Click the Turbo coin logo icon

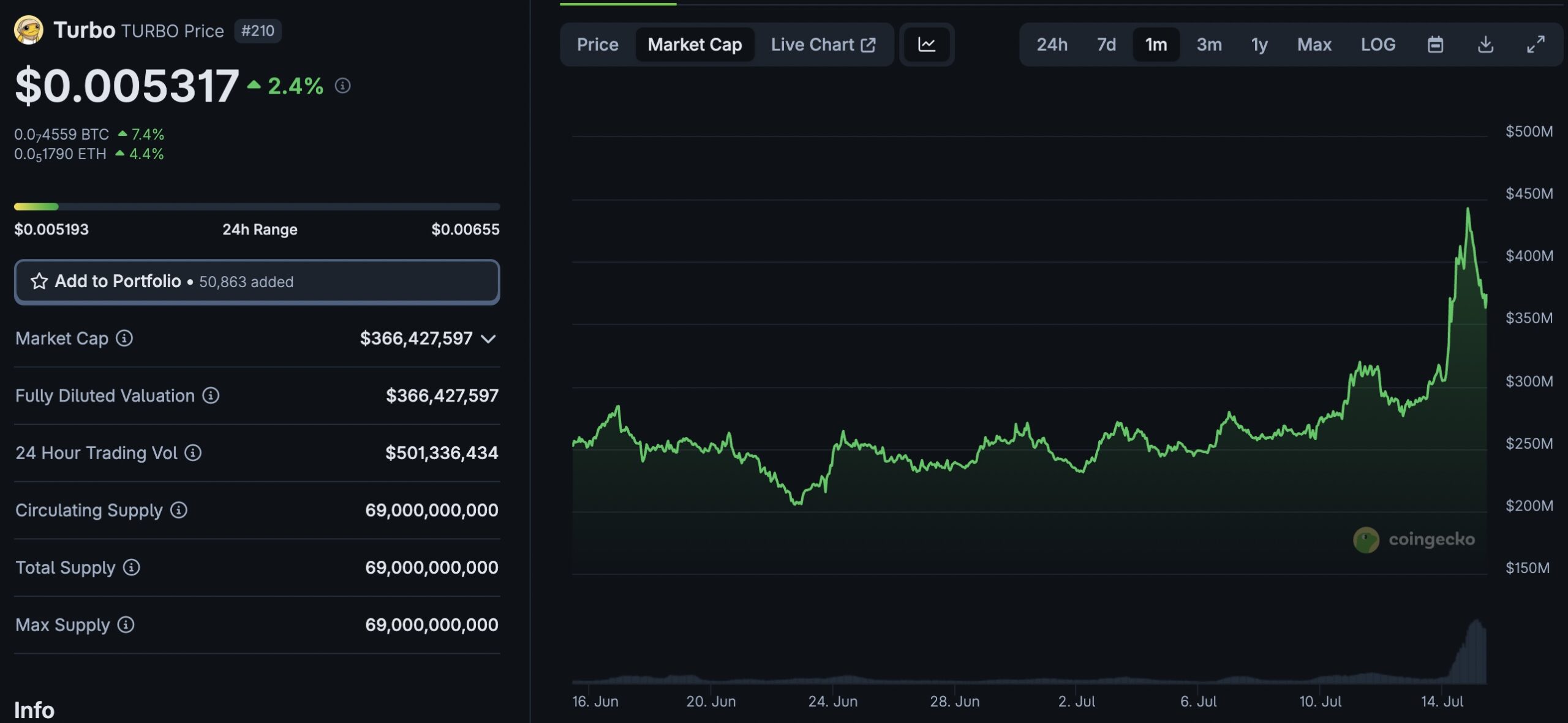tap(29, 30)
